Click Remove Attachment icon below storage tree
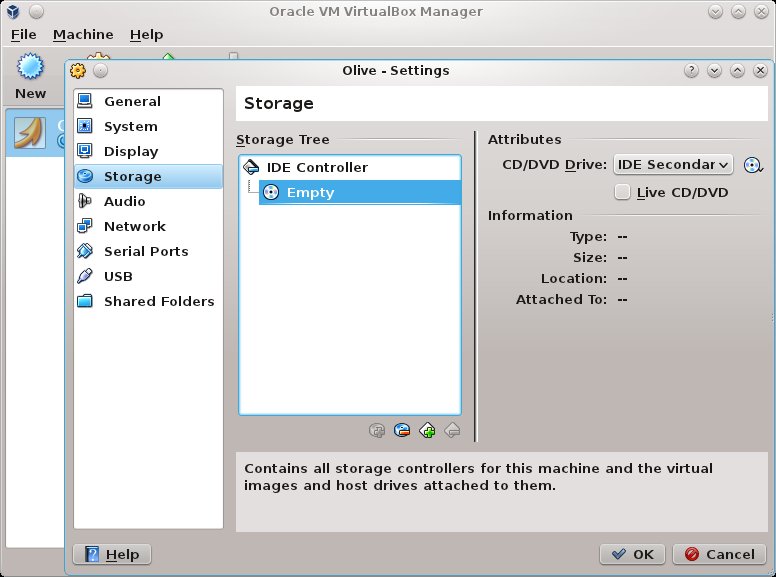776x577 pixels. click(x=452, y=430)
